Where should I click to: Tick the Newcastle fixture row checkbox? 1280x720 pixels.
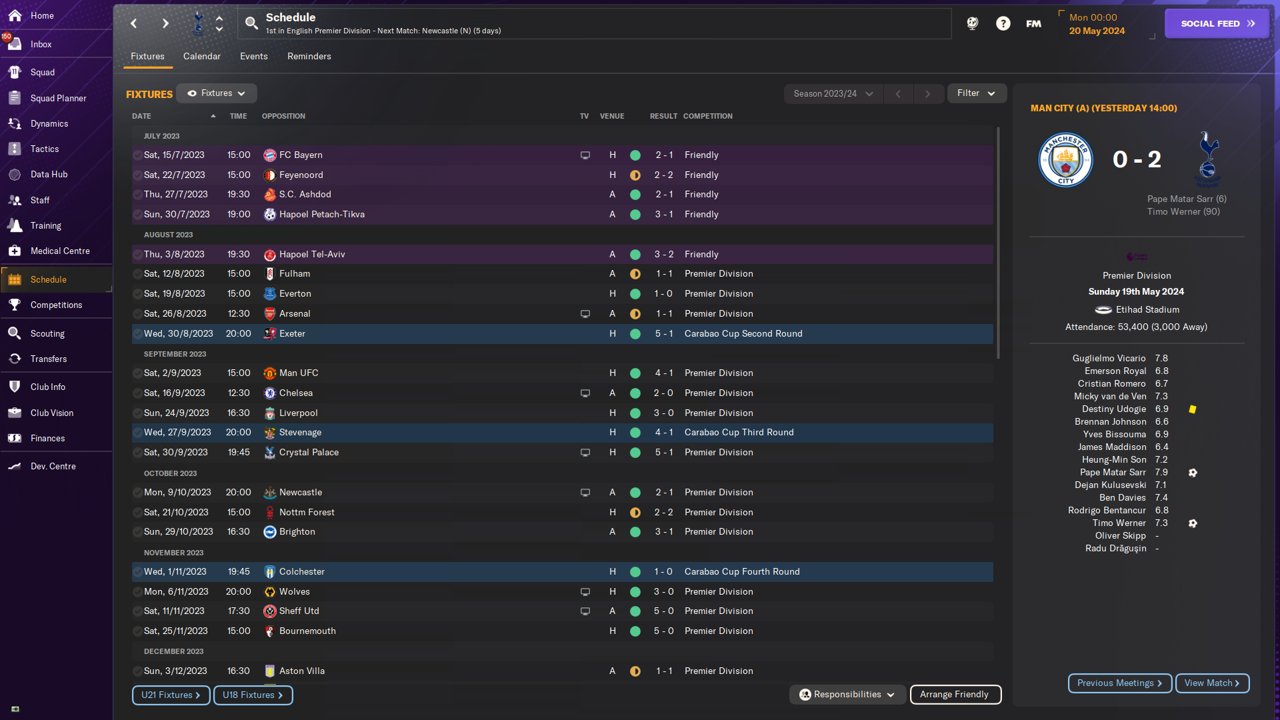click(138, 492)
